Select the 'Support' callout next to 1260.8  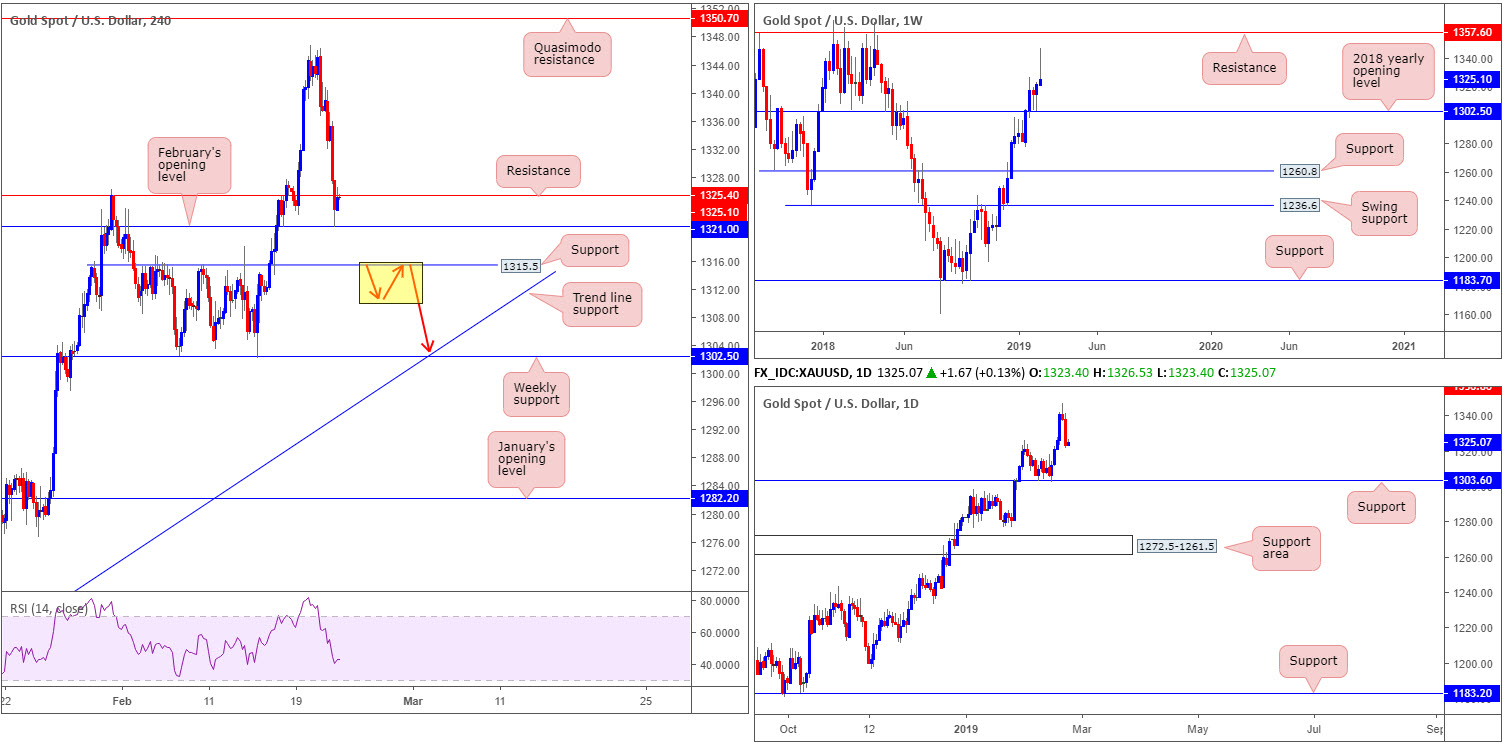click(x=1369, y=149)
